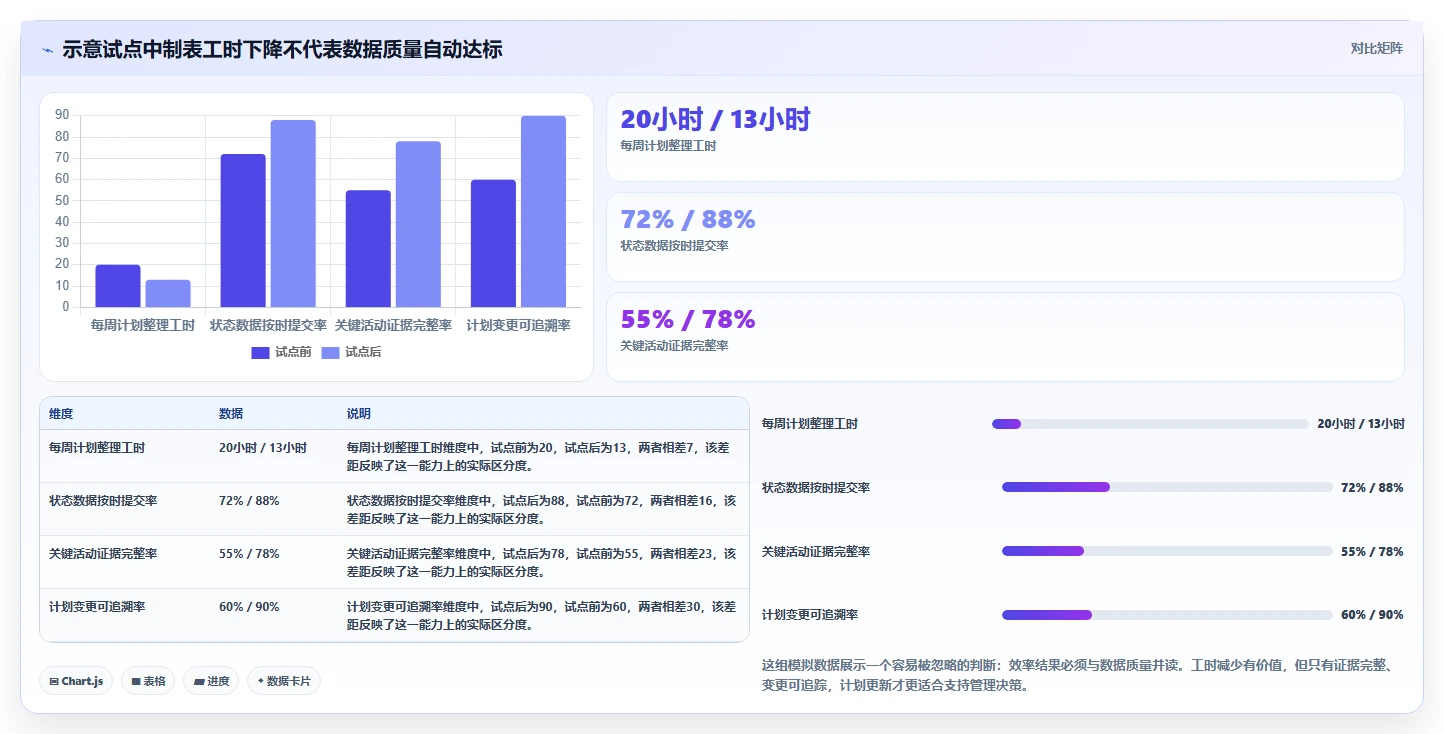
Task: Open the 55% / 78% data card
Action: pos(1005,337)
